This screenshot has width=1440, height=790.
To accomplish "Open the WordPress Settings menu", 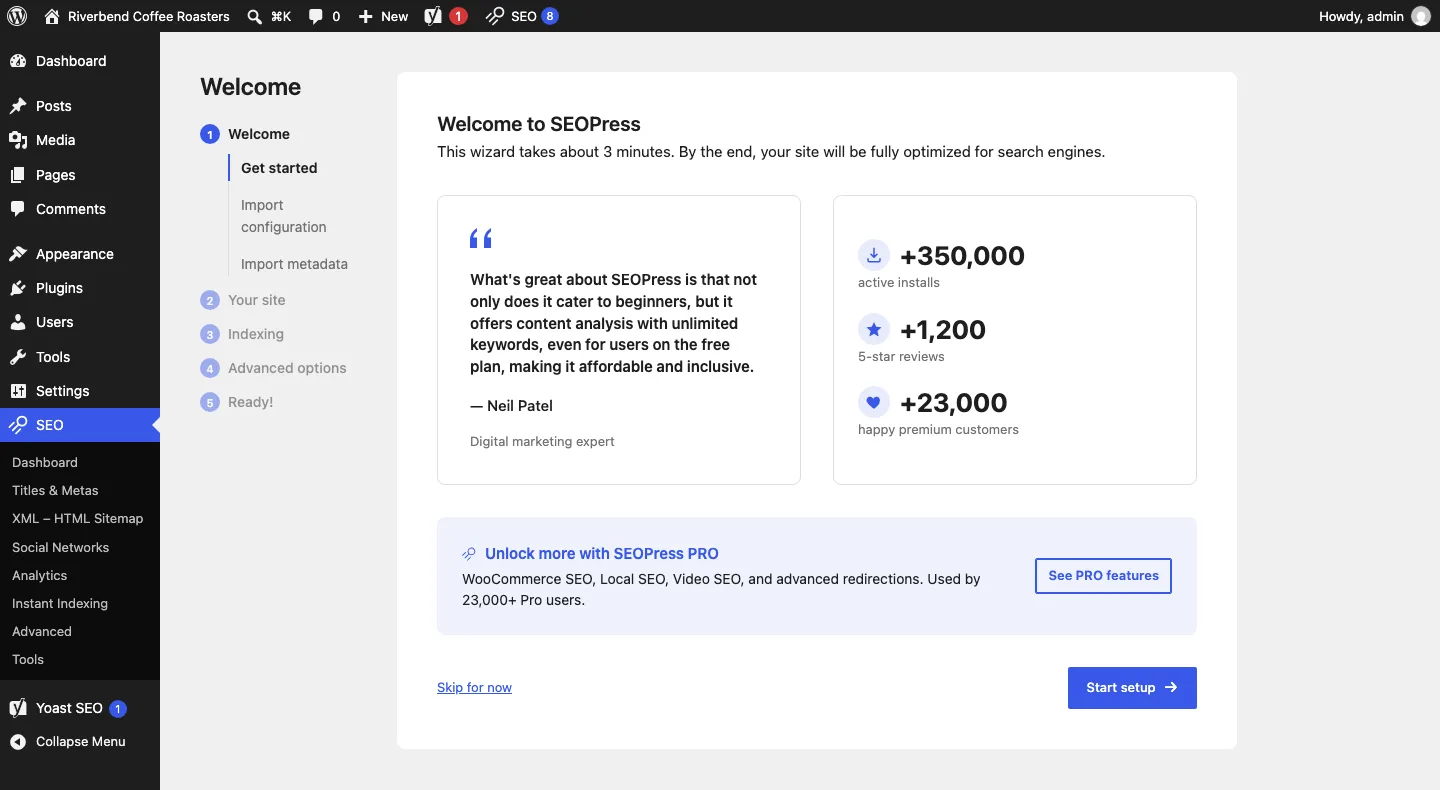I will click(x=80, y=391).
